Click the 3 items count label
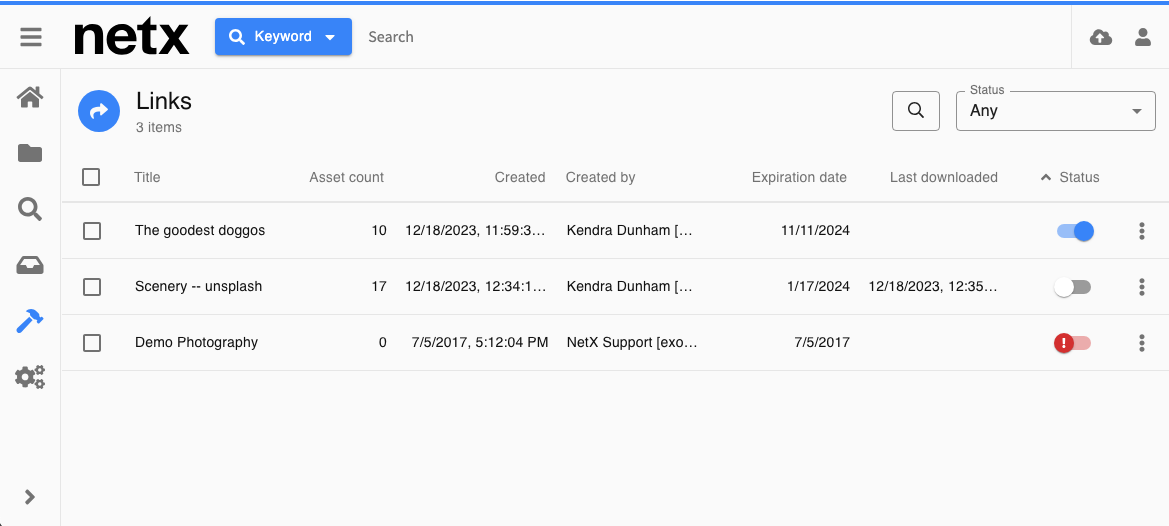 coord(159,127)
